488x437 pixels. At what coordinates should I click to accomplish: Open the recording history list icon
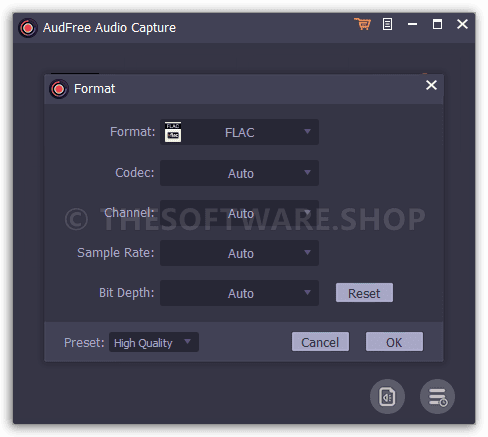pos(437,397)
